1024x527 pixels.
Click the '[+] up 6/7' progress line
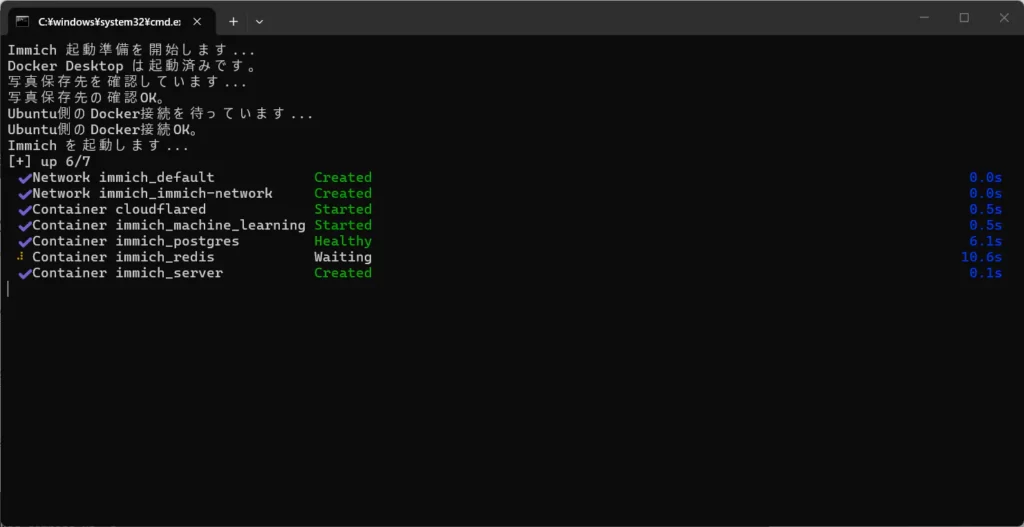(49, 161)
